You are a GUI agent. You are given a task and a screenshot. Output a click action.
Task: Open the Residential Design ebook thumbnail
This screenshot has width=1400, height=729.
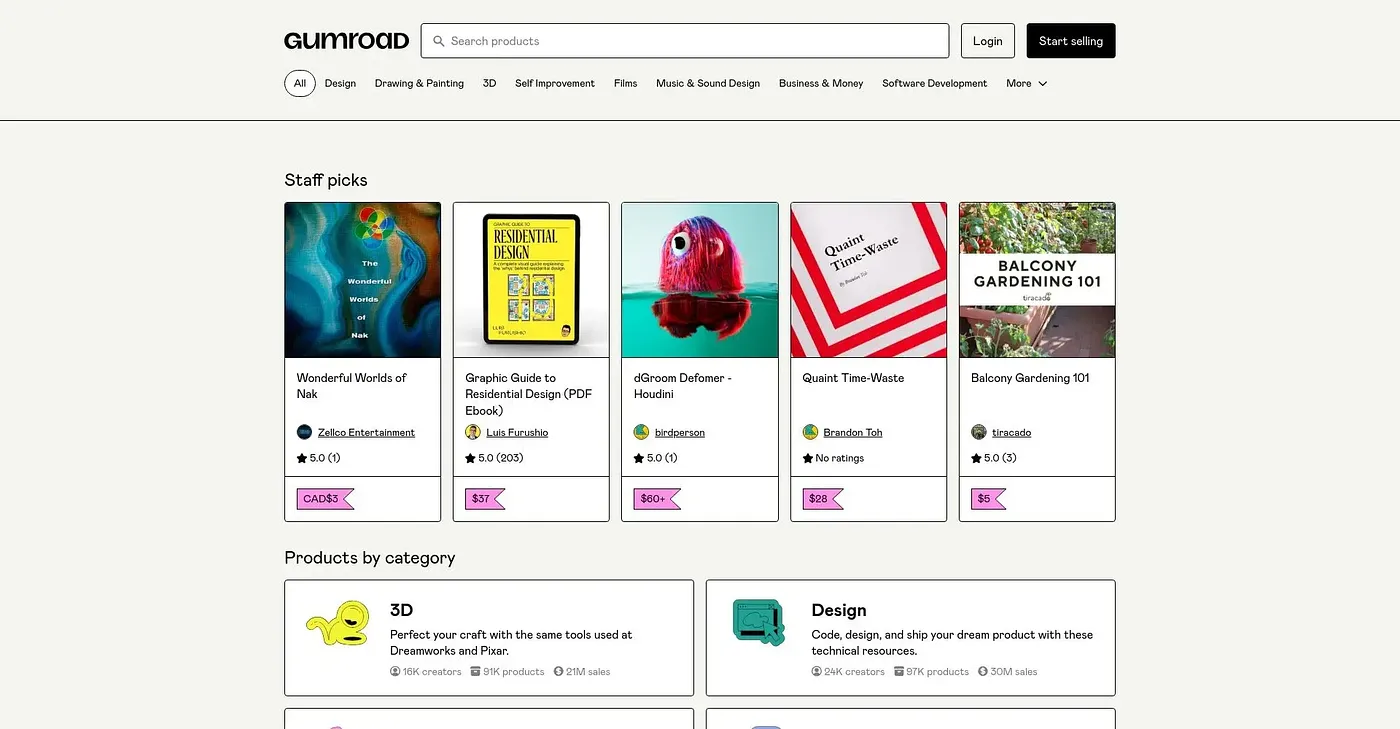(x=531, y=280)
